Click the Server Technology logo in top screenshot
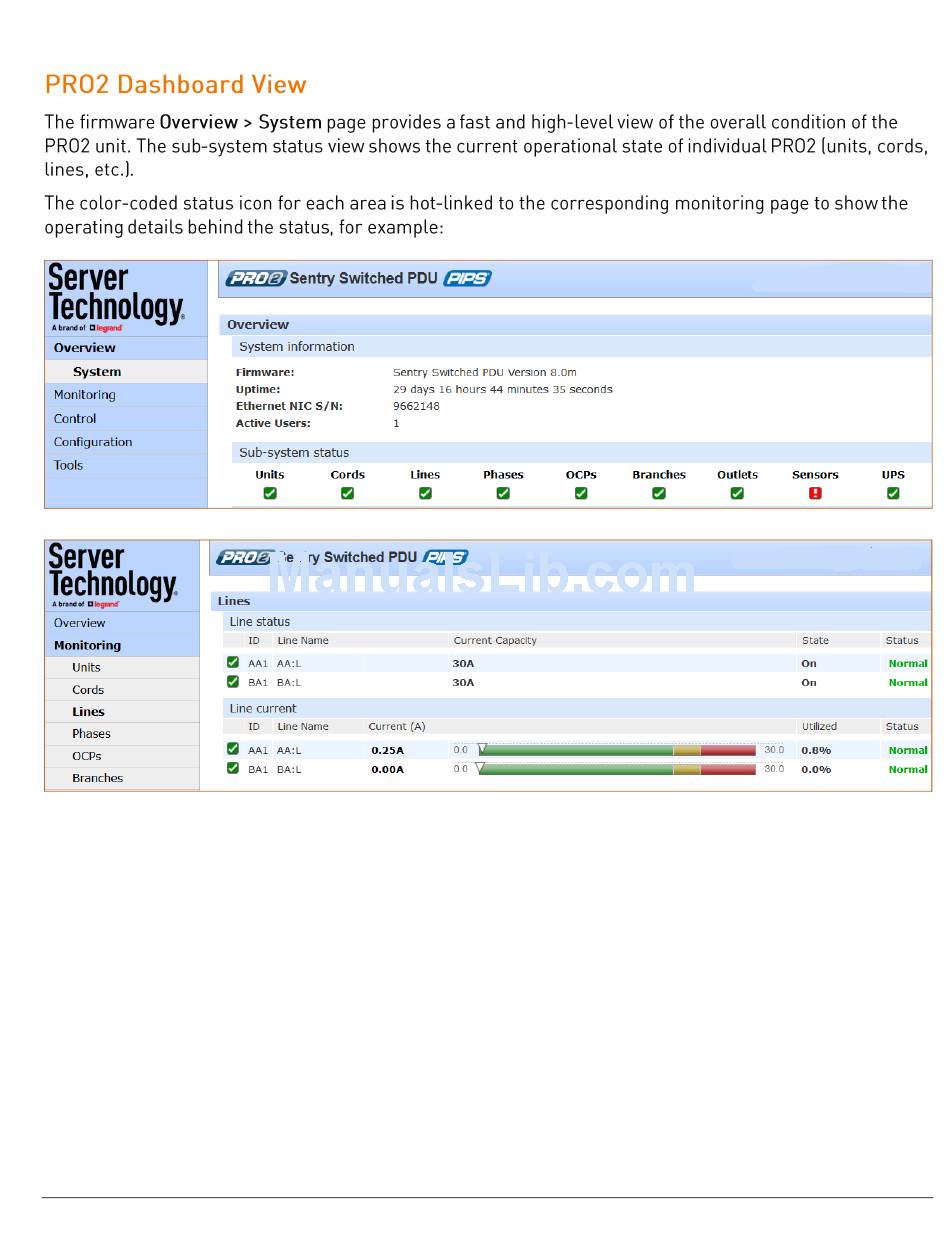 [x=116, y=297]
